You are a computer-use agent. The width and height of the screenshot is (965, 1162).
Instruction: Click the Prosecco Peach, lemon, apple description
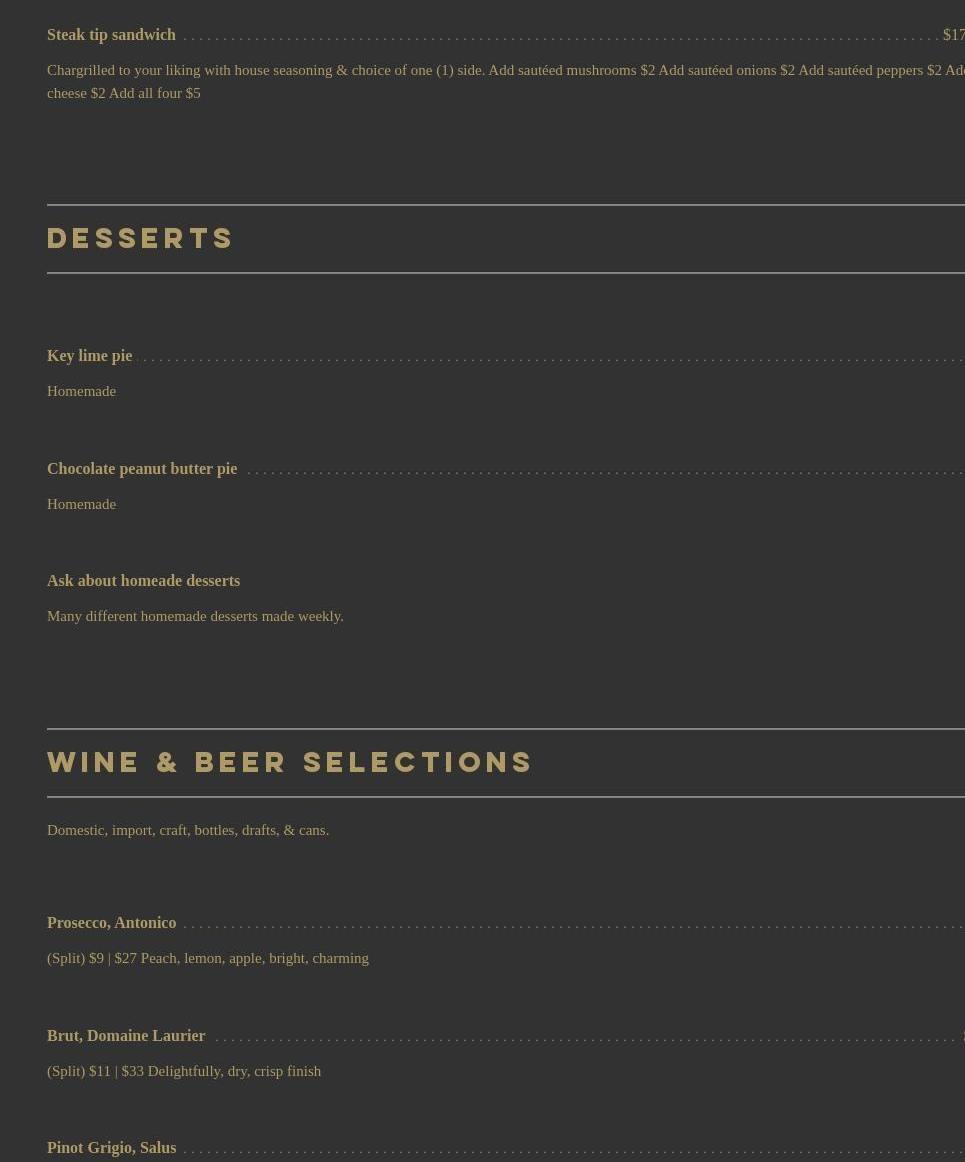208,958
